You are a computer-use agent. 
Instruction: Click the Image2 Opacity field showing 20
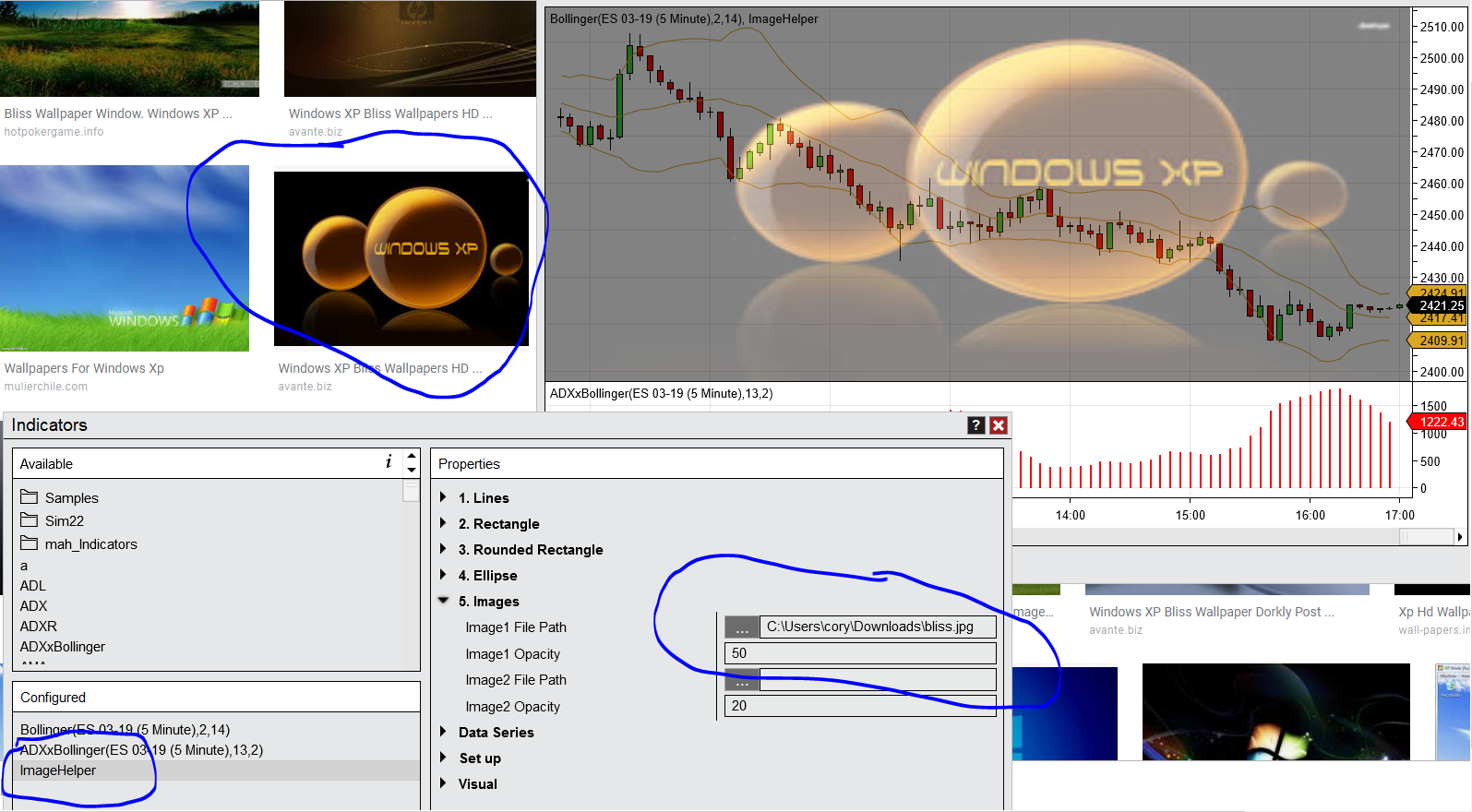click(x=860, y=706)
